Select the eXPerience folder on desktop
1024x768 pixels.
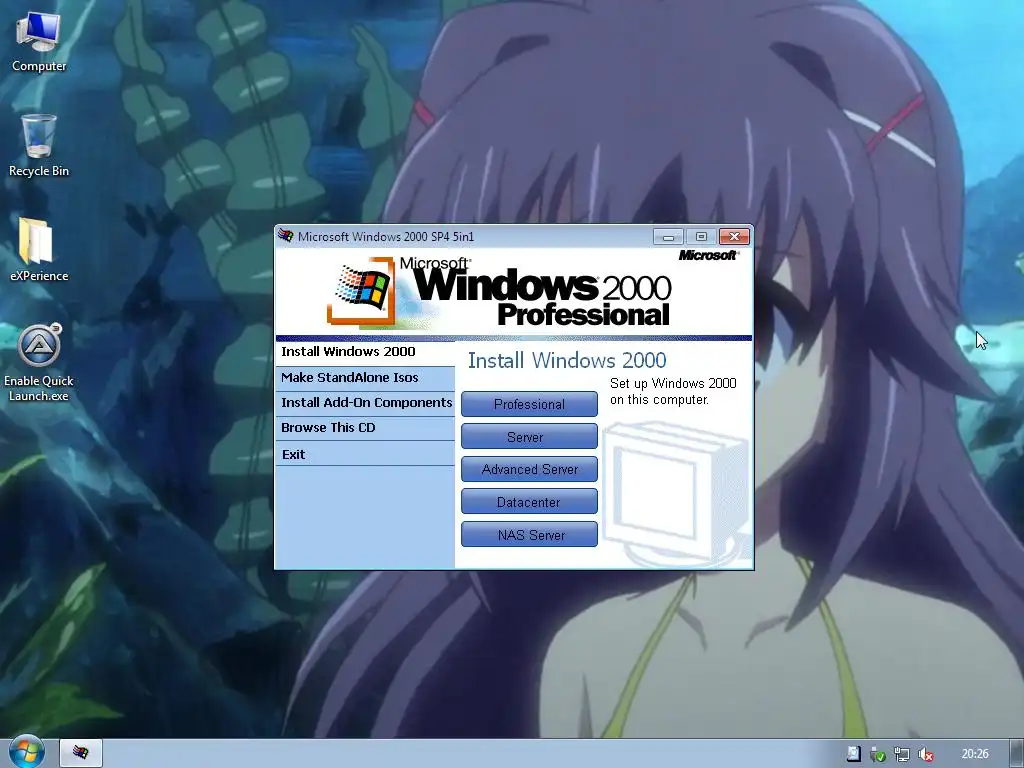click(39, 249)
